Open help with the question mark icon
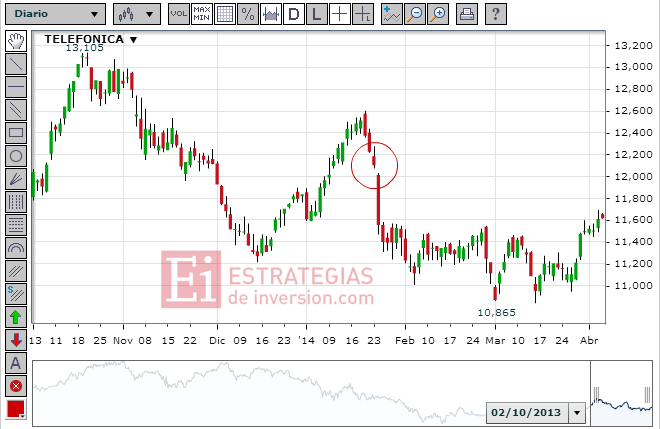This screenshot has width=660, height=429. click(x=496, y=14)
